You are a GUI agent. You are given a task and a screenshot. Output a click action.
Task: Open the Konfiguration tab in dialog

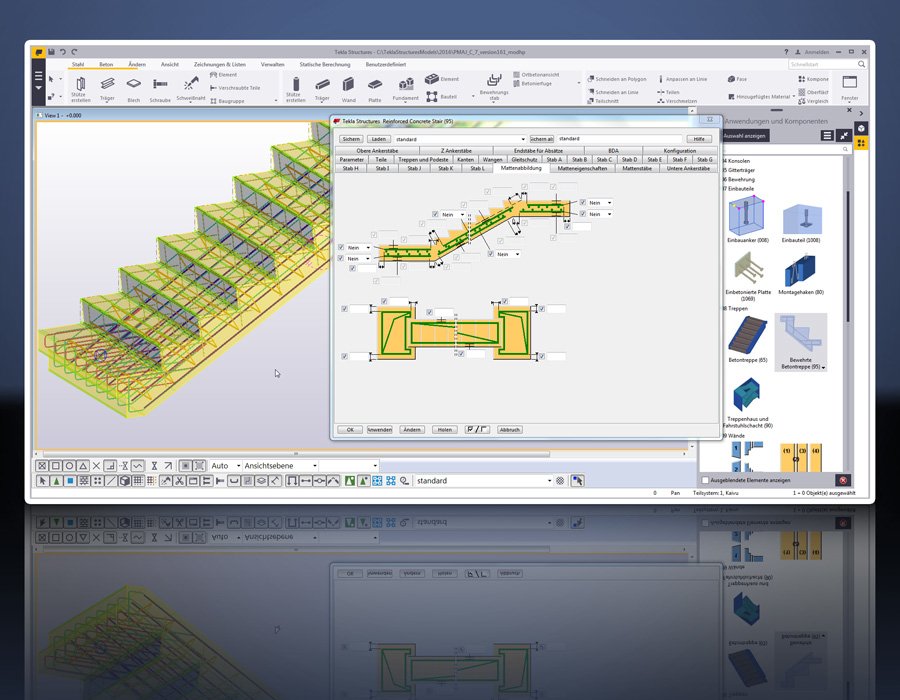pyautogui.click(x=680, y=151)
